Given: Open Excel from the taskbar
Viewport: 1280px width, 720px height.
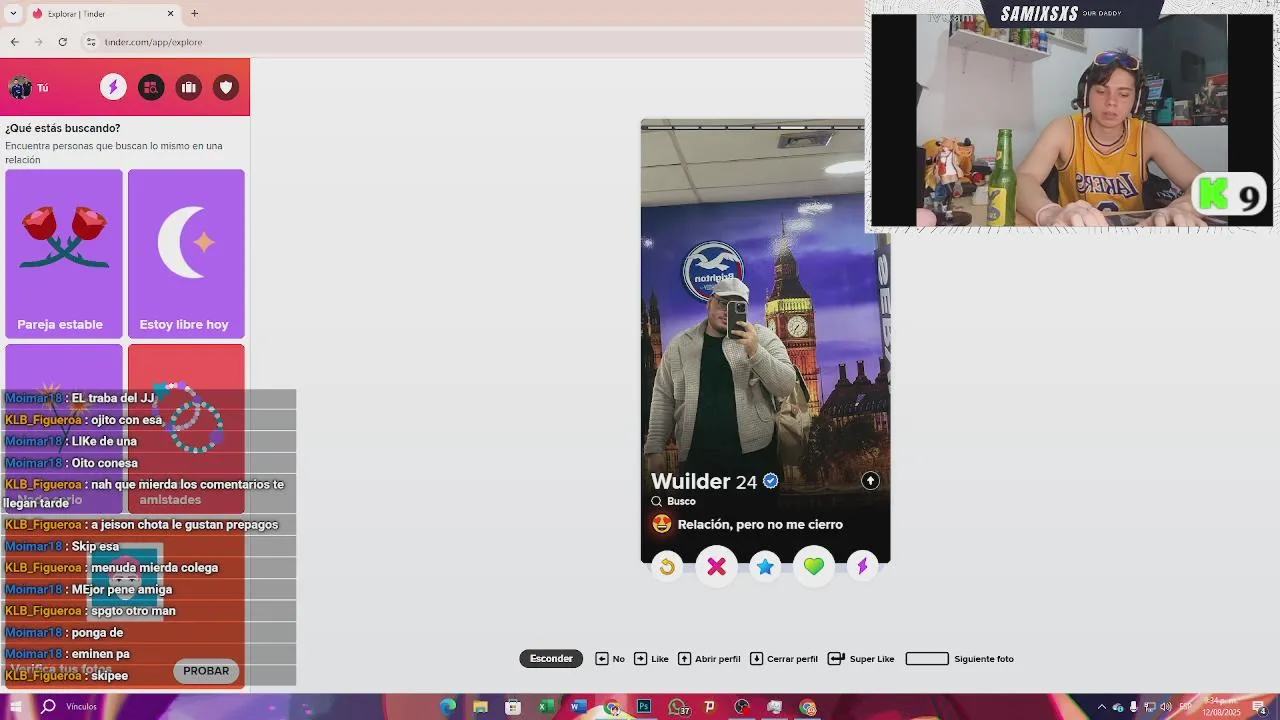Looking at the screenshot, I should [546, 707].
